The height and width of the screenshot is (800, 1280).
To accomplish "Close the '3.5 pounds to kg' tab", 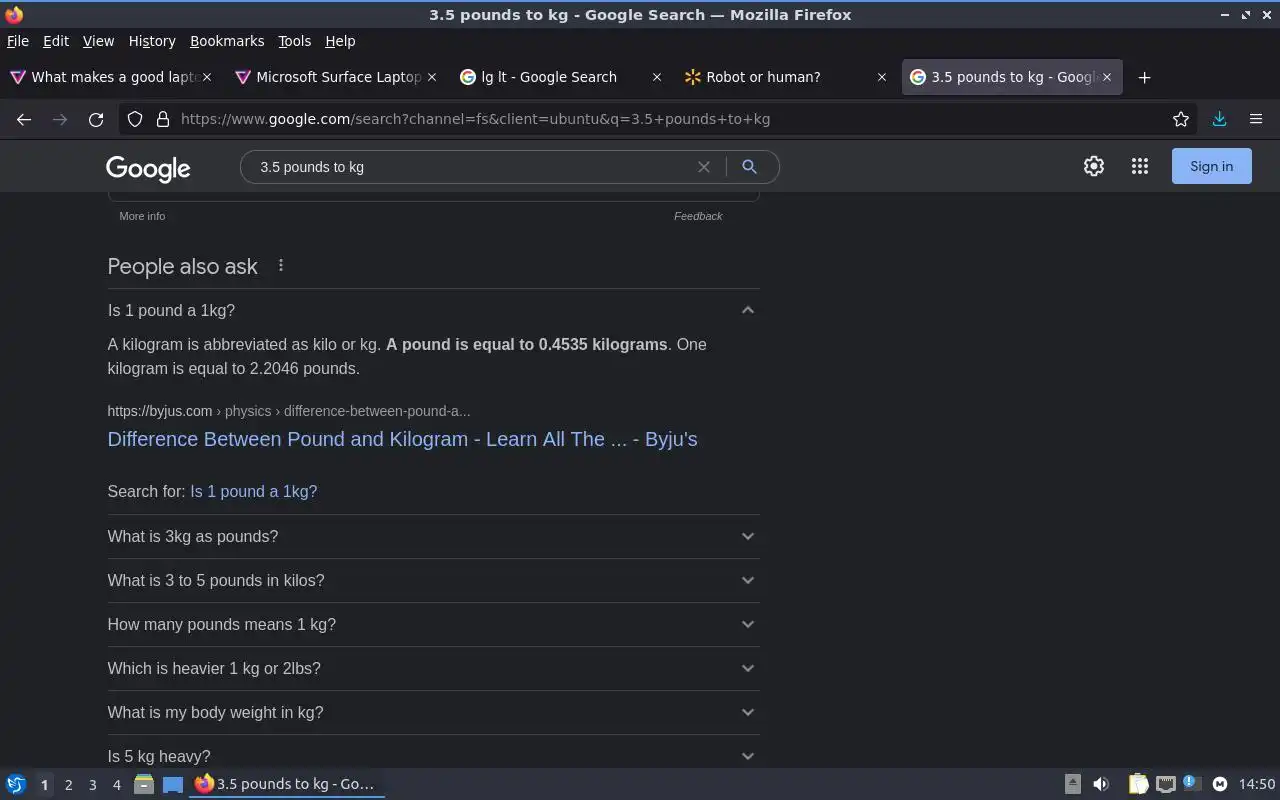I will click(1107, 77).
